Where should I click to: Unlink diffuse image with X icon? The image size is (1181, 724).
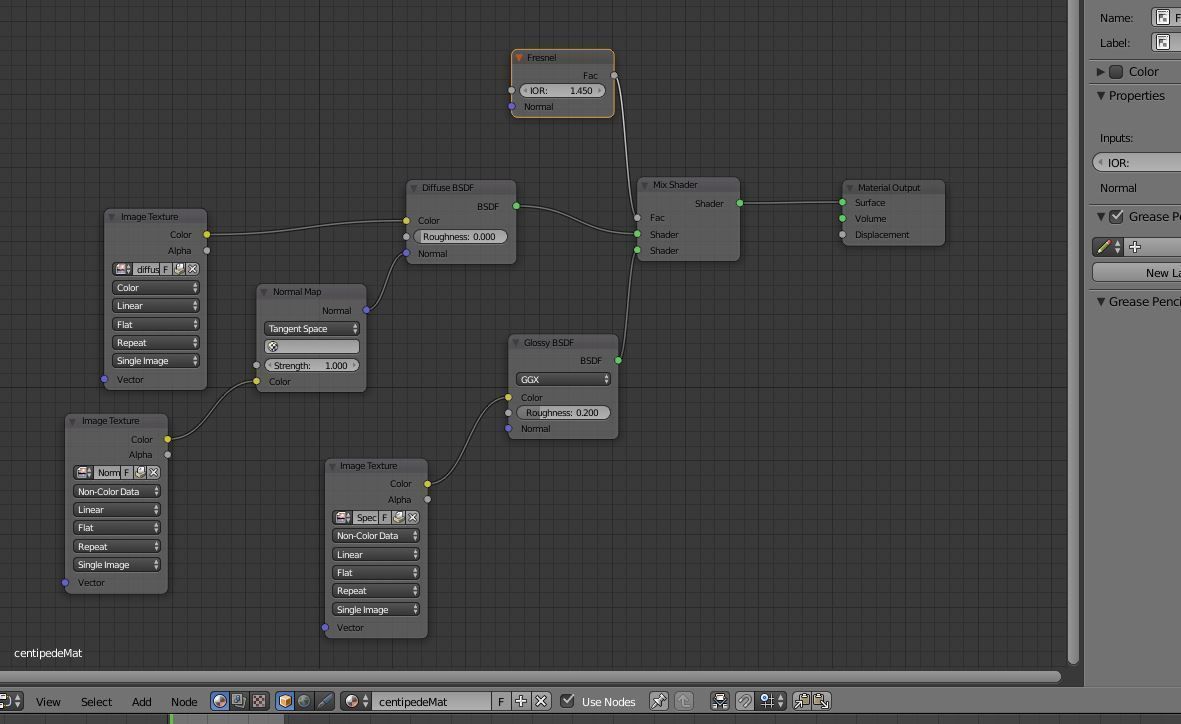coord(193,269)
